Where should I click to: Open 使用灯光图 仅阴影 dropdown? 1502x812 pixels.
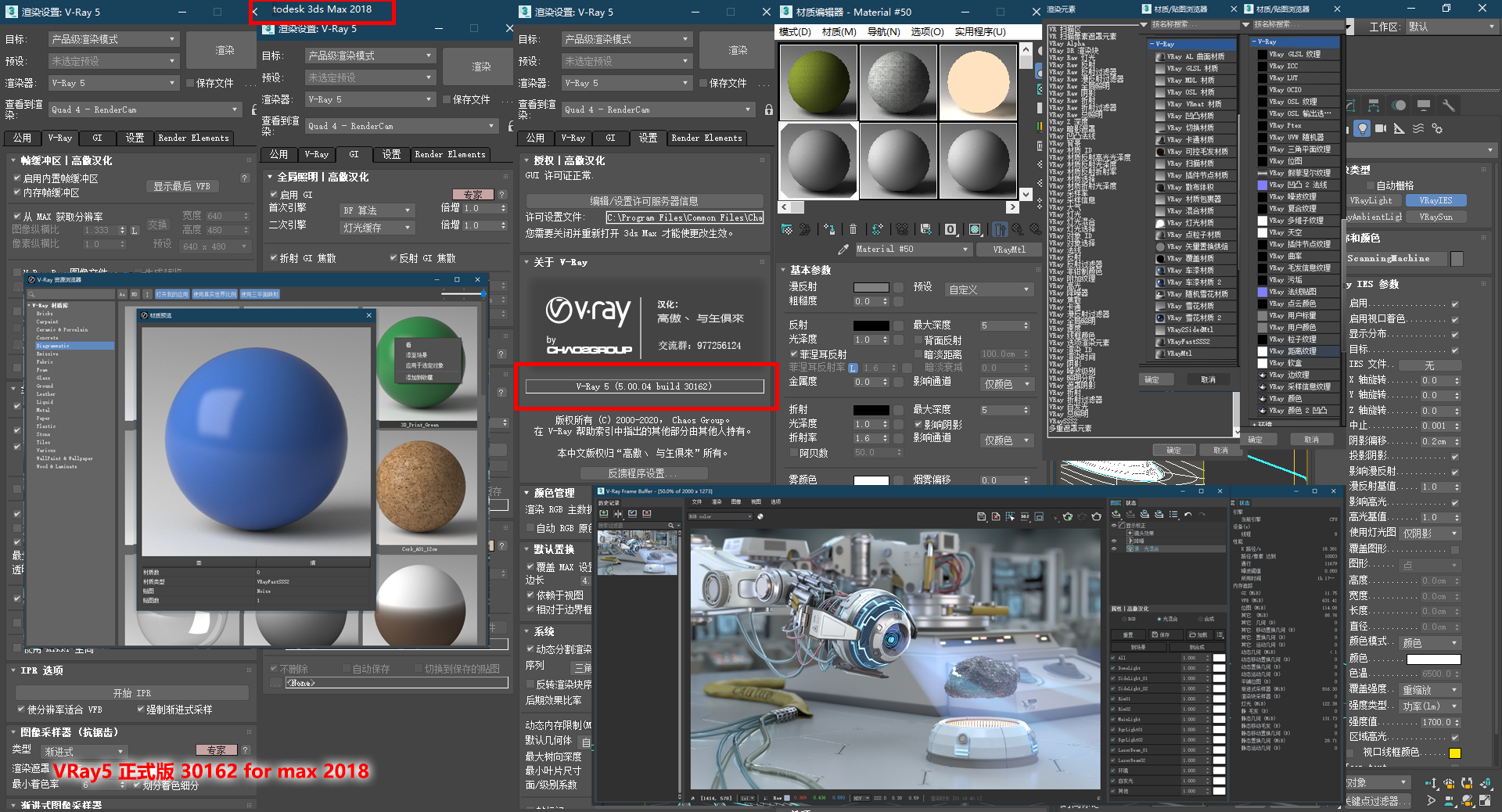1431,534
